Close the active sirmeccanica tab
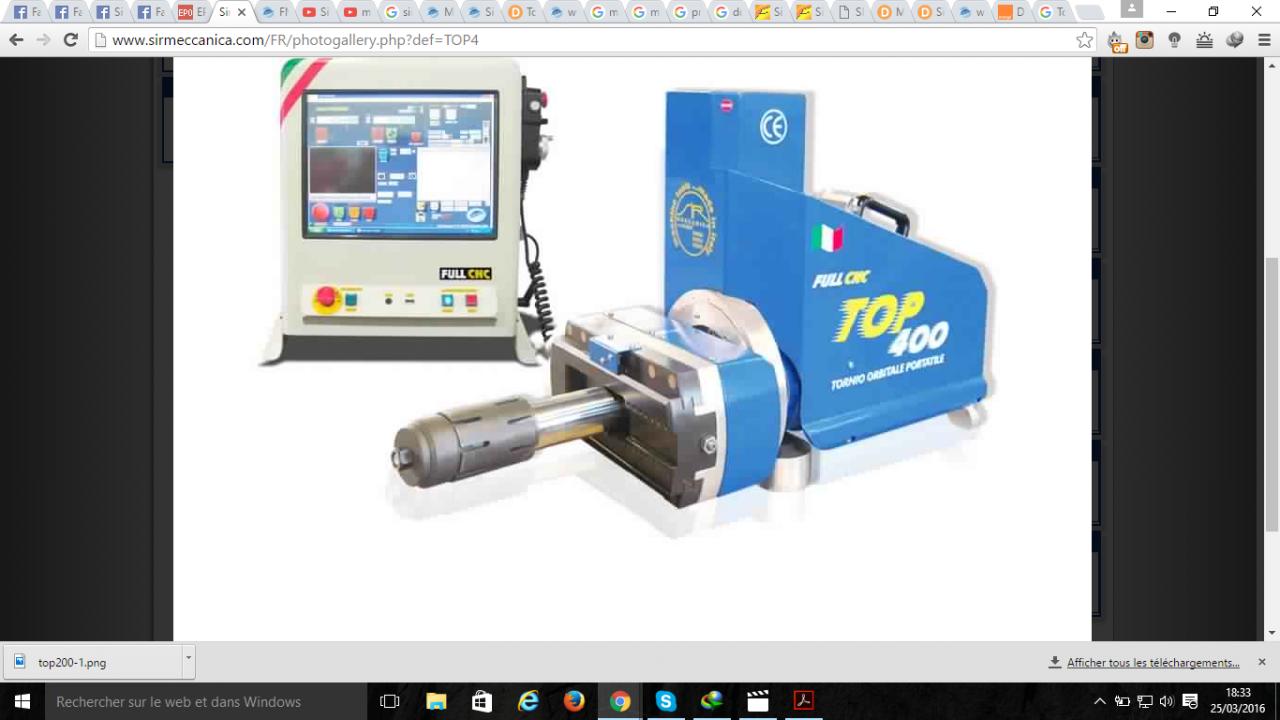 [x=241, y=13]
